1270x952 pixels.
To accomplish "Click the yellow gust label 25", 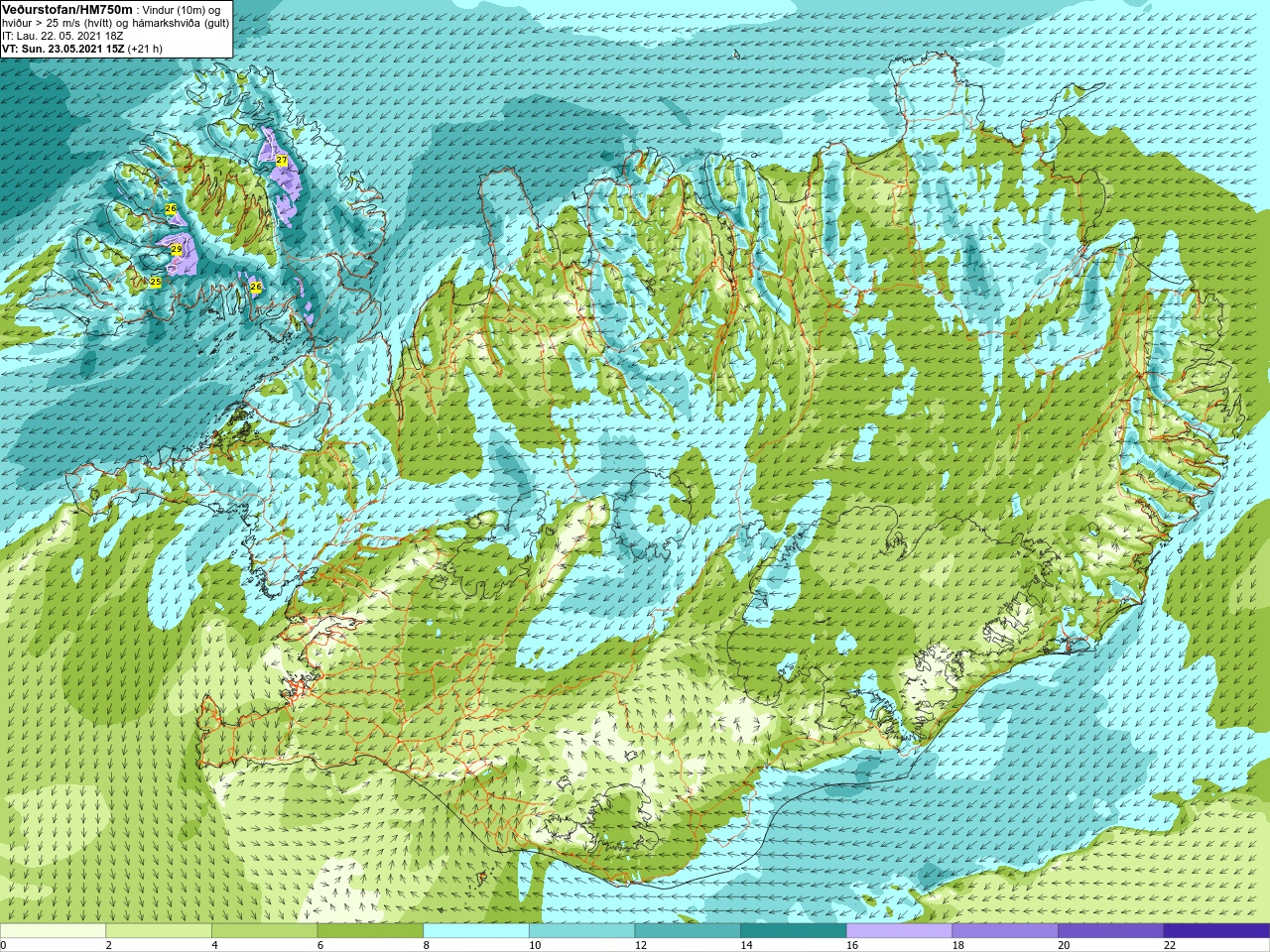I will click(156, 282).
